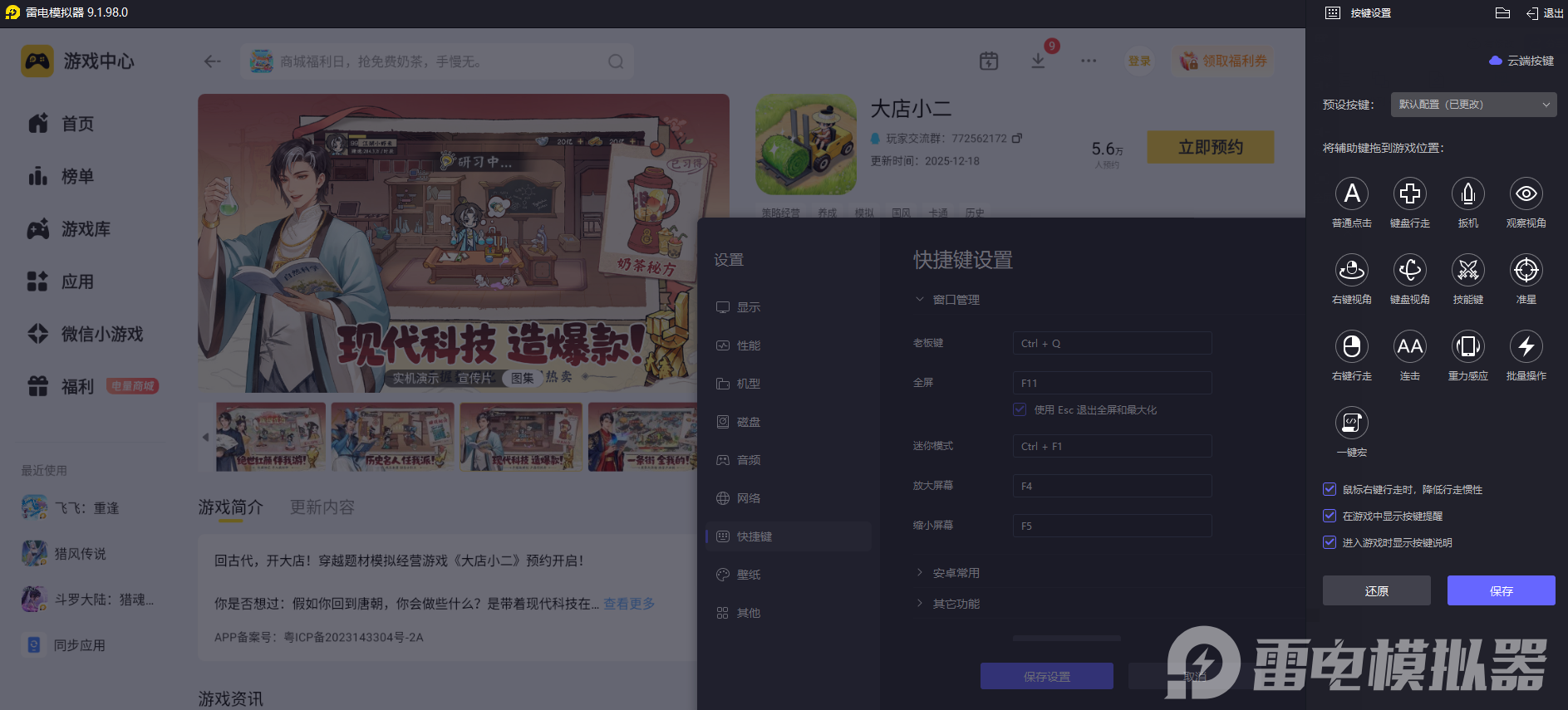Select the 重力感应 gravity sensor icon
This screenshot has width=1568, height=710.
1467,347
